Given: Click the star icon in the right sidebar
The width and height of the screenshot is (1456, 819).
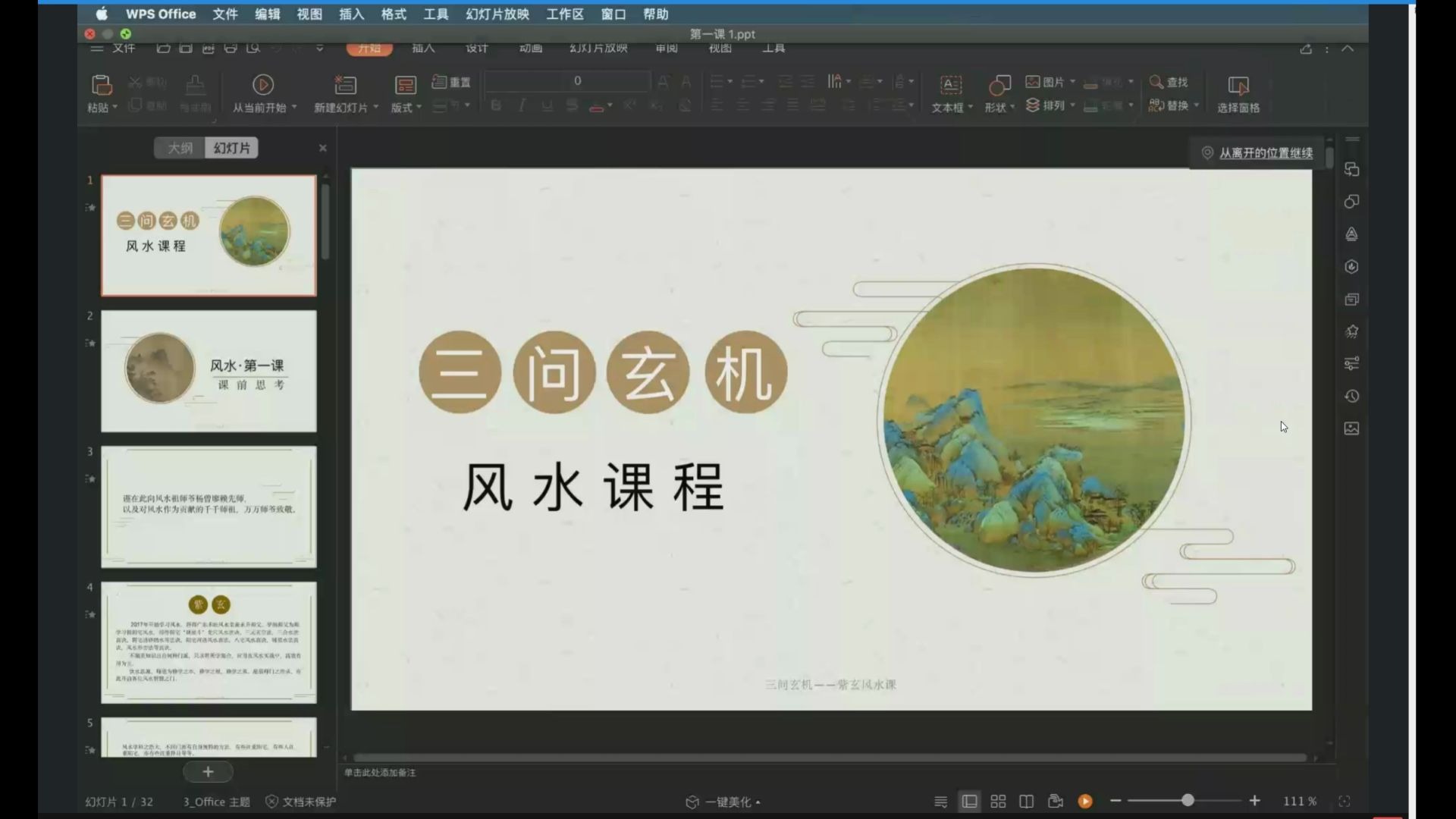Looking at the screenshot, I should 1351,331.
